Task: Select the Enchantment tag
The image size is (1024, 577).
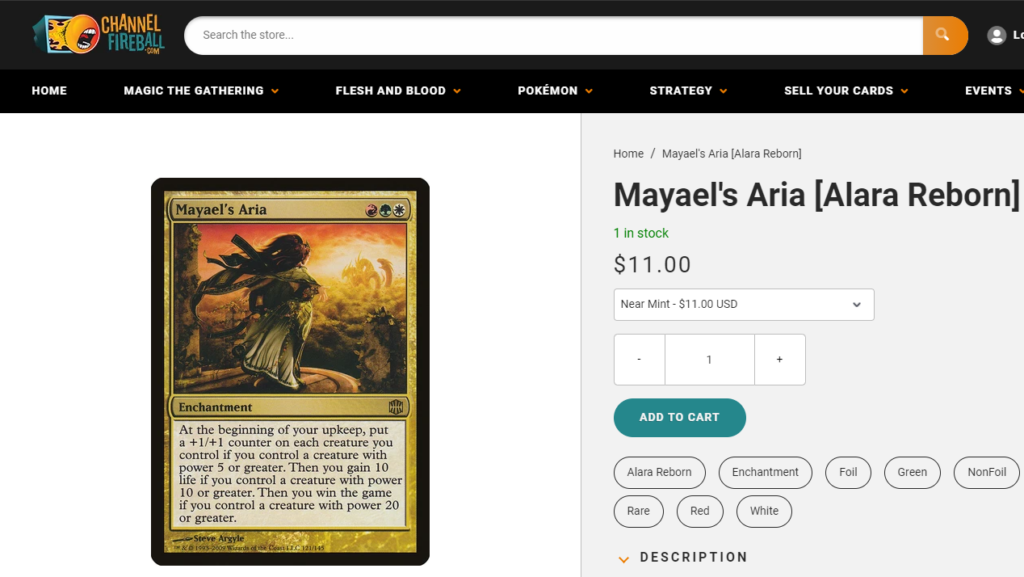Action: tap(765, 473)
